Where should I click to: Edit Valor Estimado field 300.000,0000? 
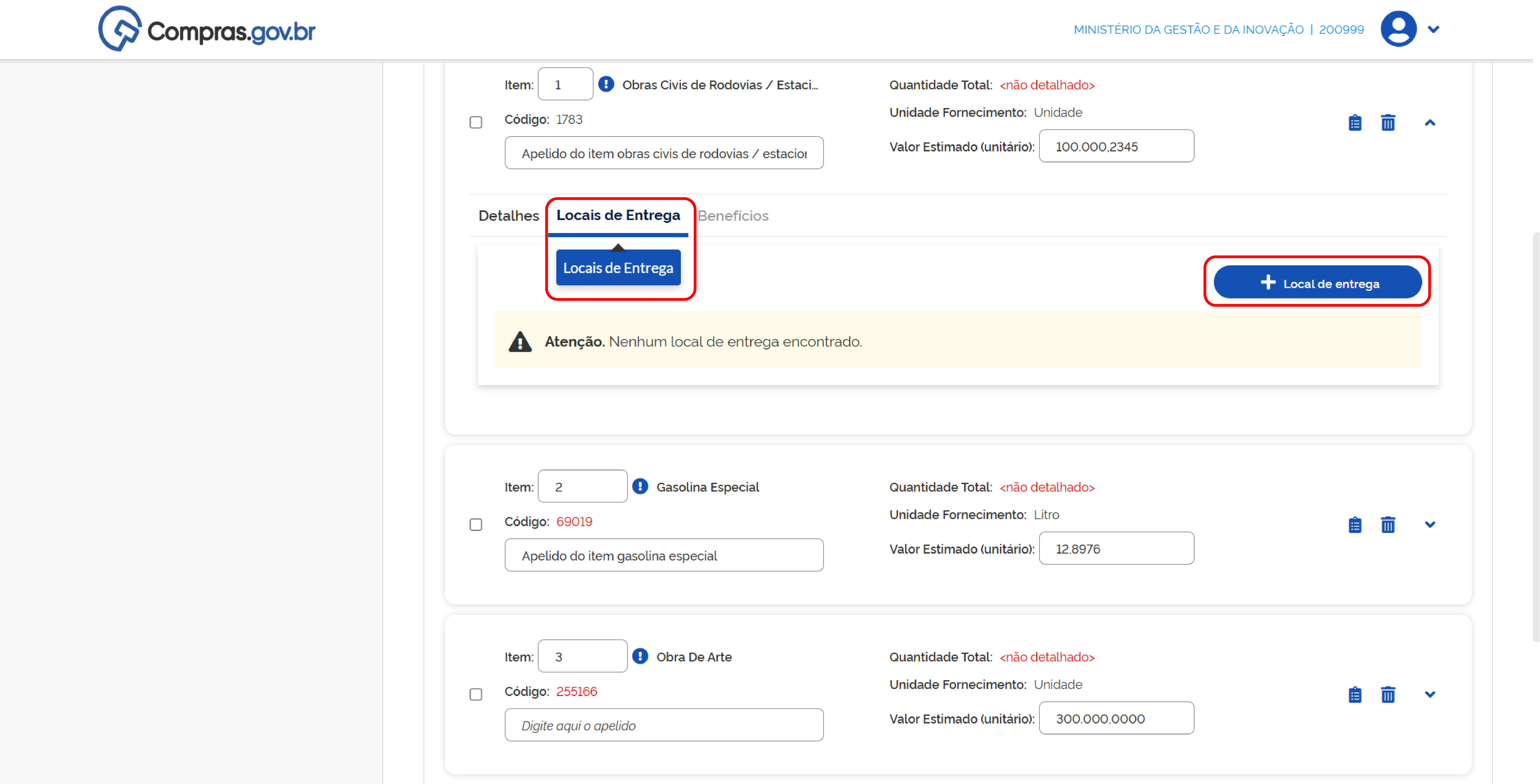(x=1117, y=718)
